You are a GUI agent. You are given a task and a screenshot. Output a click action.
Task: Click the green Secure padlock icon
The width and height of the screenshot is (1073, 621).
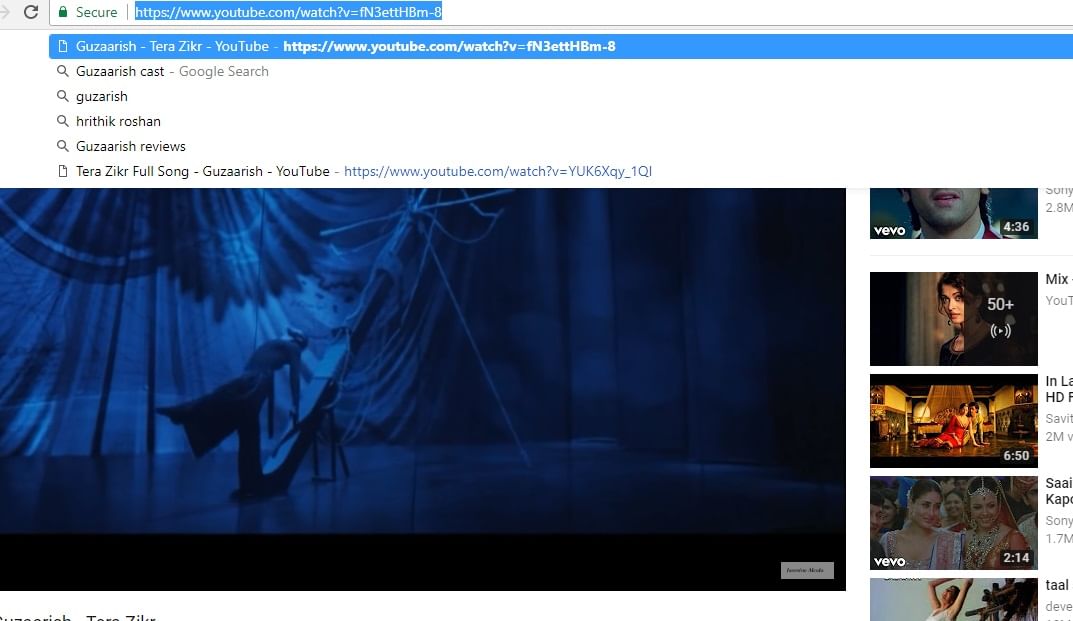[x=63, y=12]
